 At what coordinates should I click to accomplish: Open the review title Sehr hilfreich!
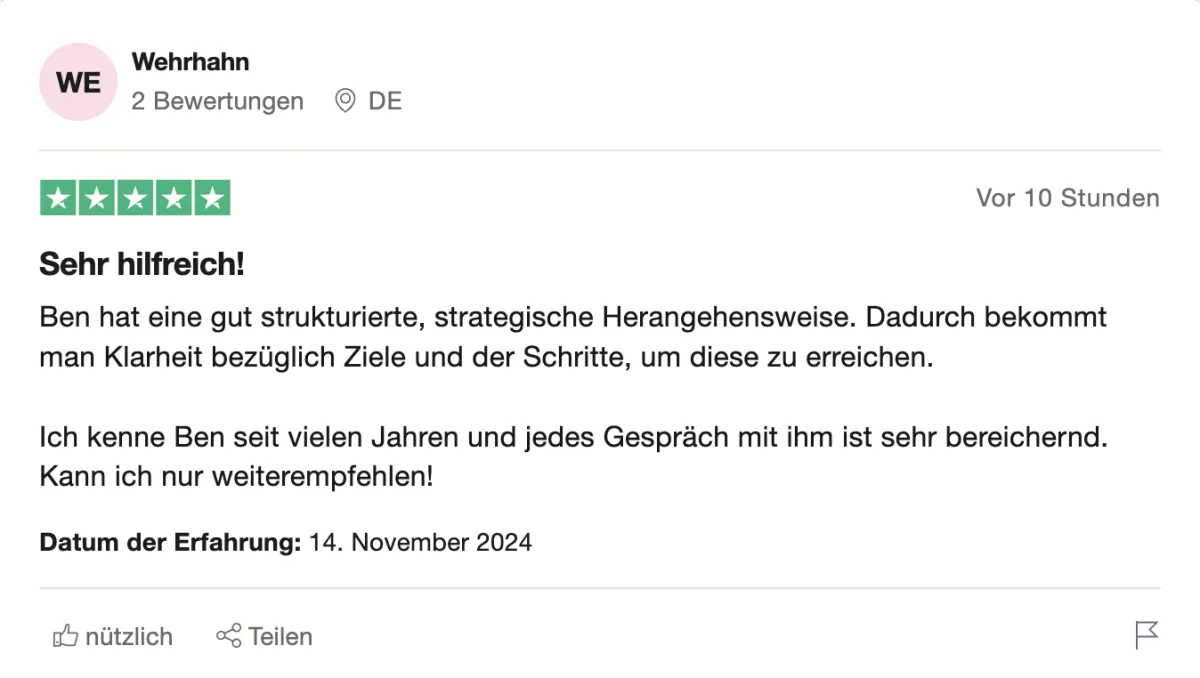tap(142, 265)
